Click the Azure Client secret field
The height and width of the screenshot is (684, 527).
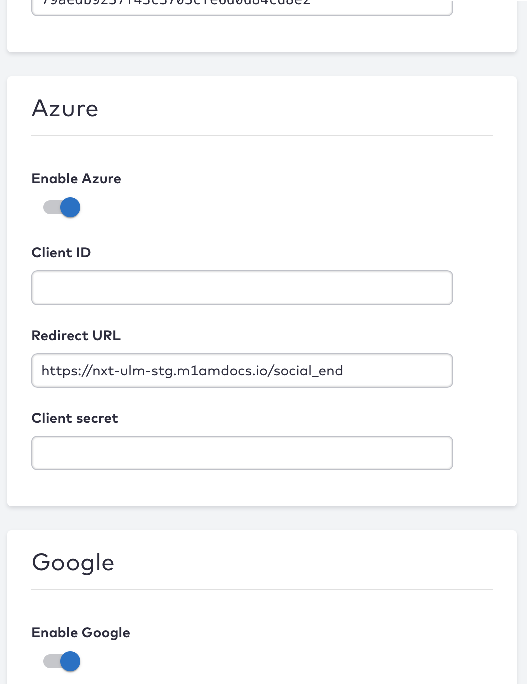[242, 453]
